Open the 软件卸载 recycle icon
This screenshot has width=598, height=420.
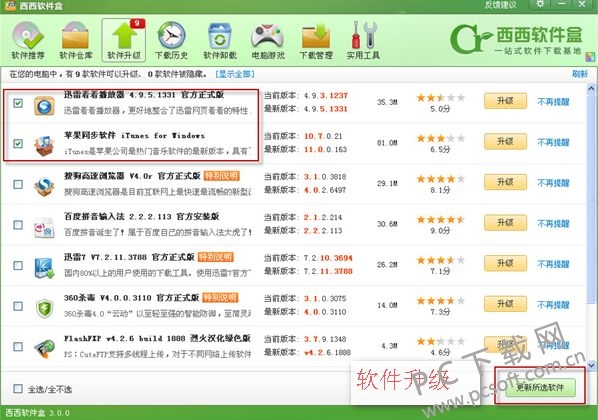(x=220, y=40)
